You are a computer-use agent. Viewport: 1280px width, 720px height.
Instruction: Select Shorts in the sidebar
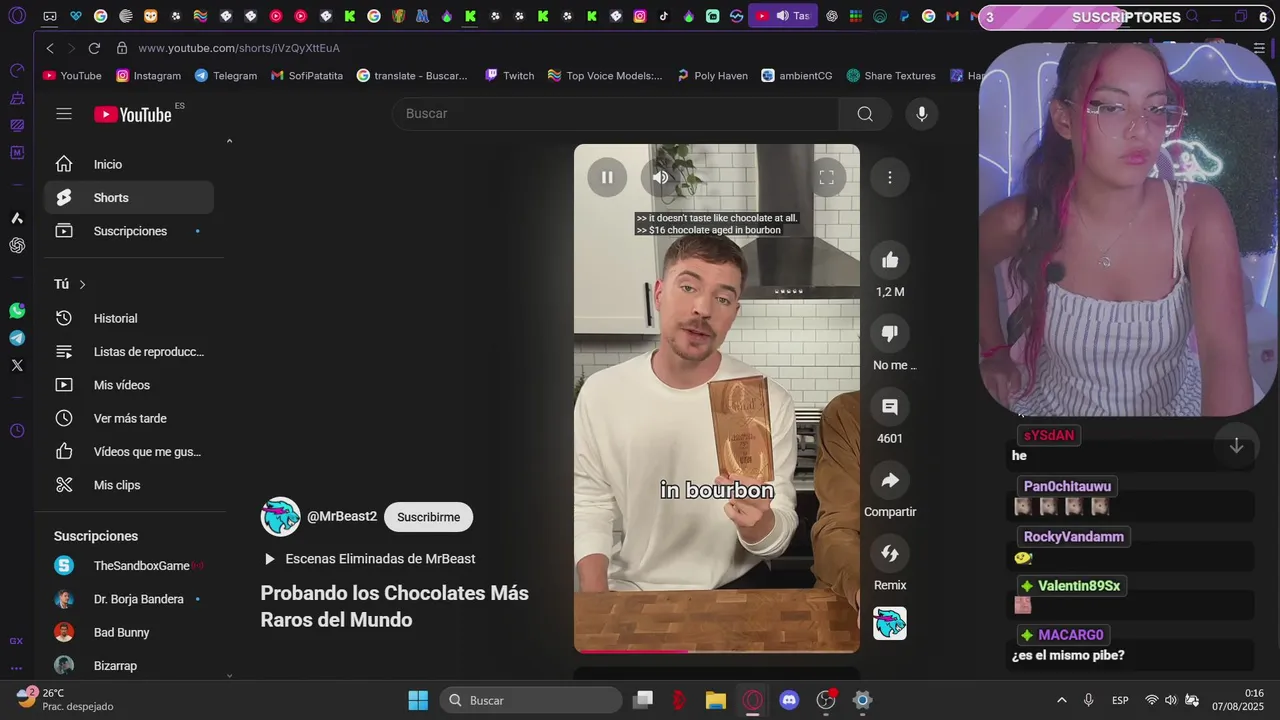pos(129,197)
